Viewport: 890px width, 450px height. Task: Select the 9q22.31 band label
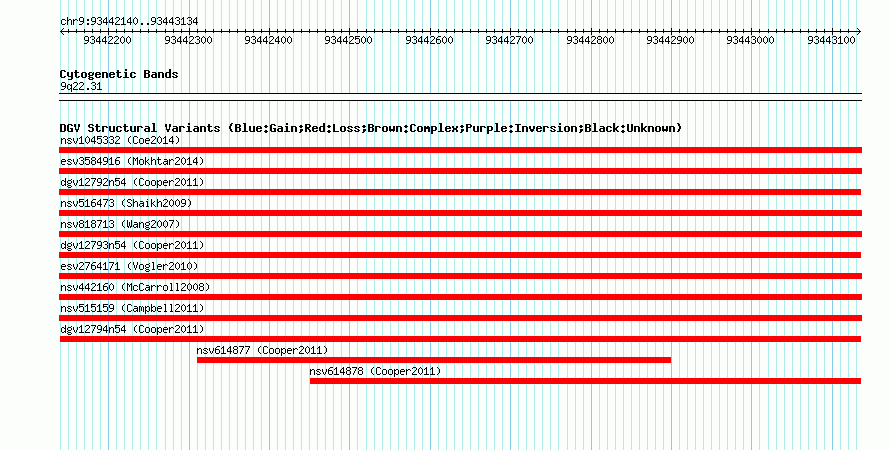pos(81,86)
